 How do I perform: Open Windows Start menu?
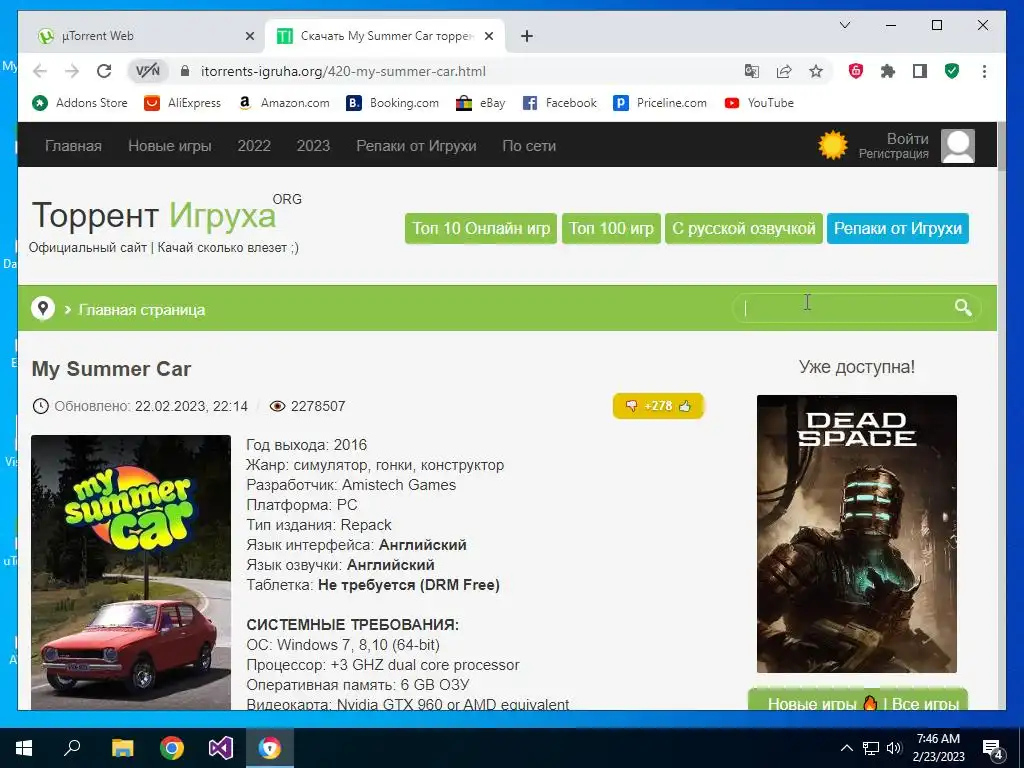click(24, 748)
